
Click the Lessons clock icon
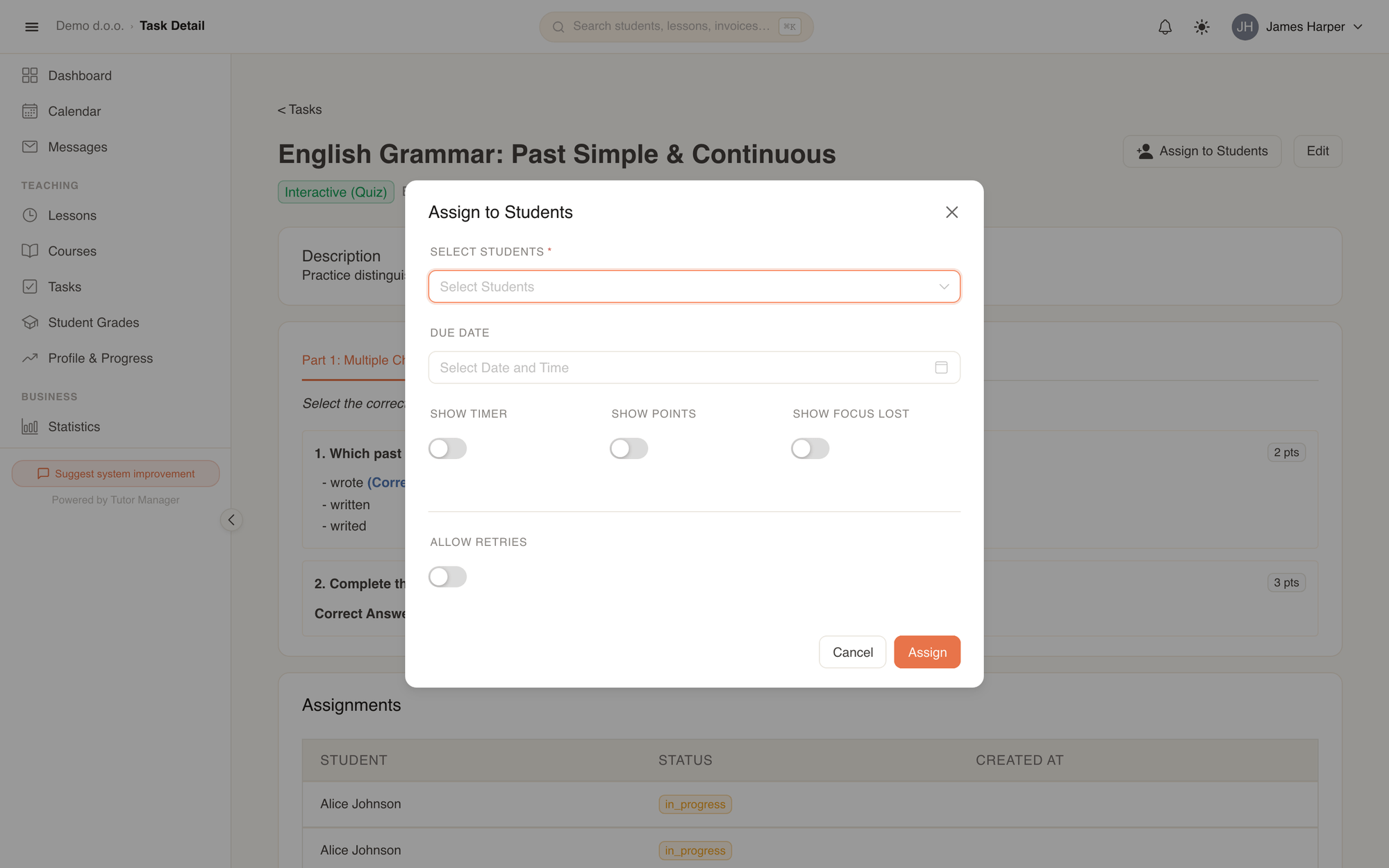30,215
